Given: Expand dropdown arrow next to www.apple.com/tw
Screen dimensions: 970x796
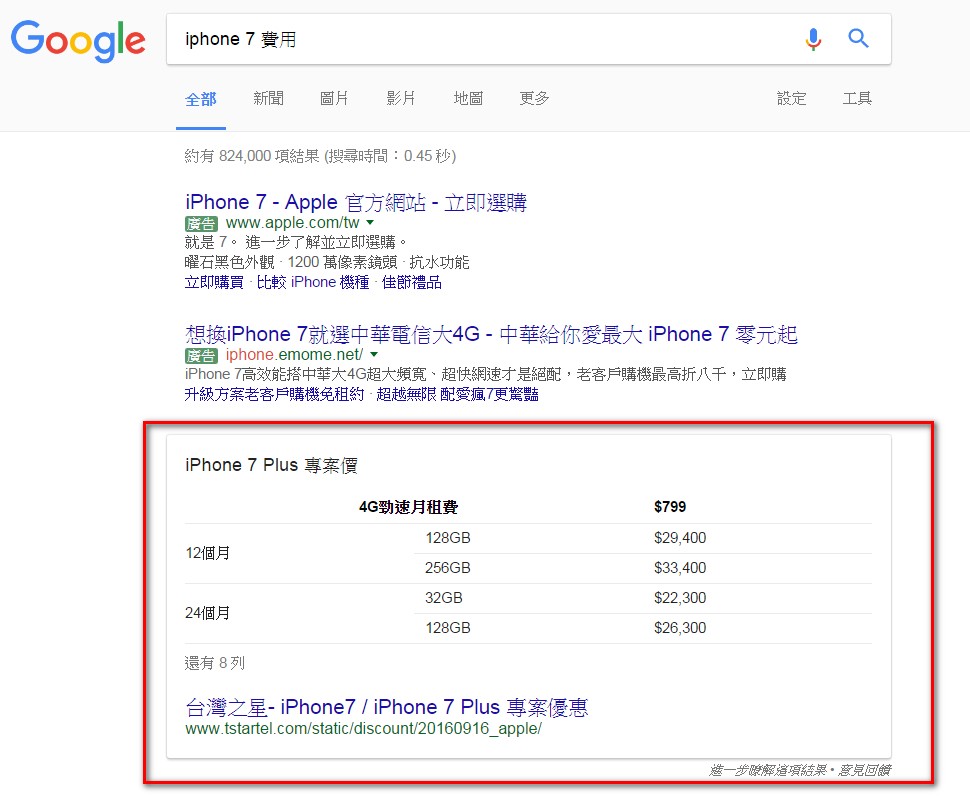Looking at the screenshot, I should (x=370, y=222).
